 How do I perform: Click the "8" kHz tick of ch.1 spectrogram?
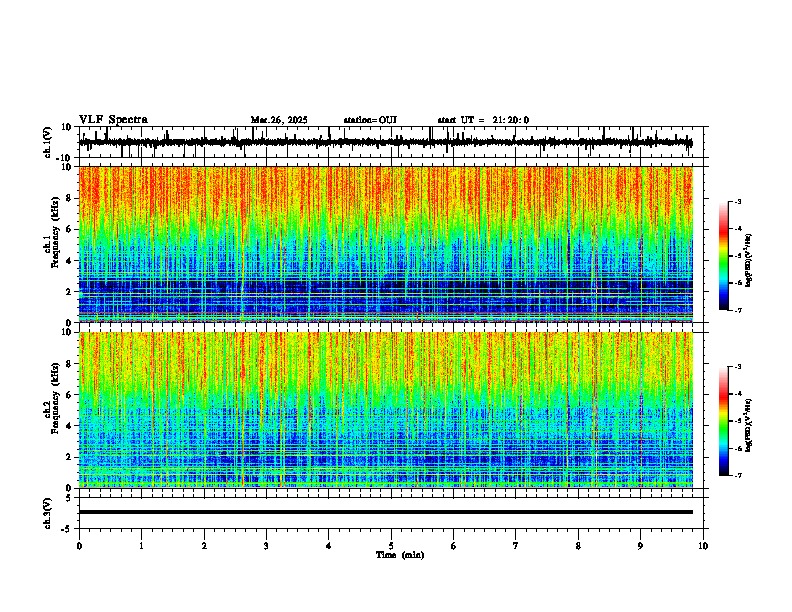coord(70,198)
